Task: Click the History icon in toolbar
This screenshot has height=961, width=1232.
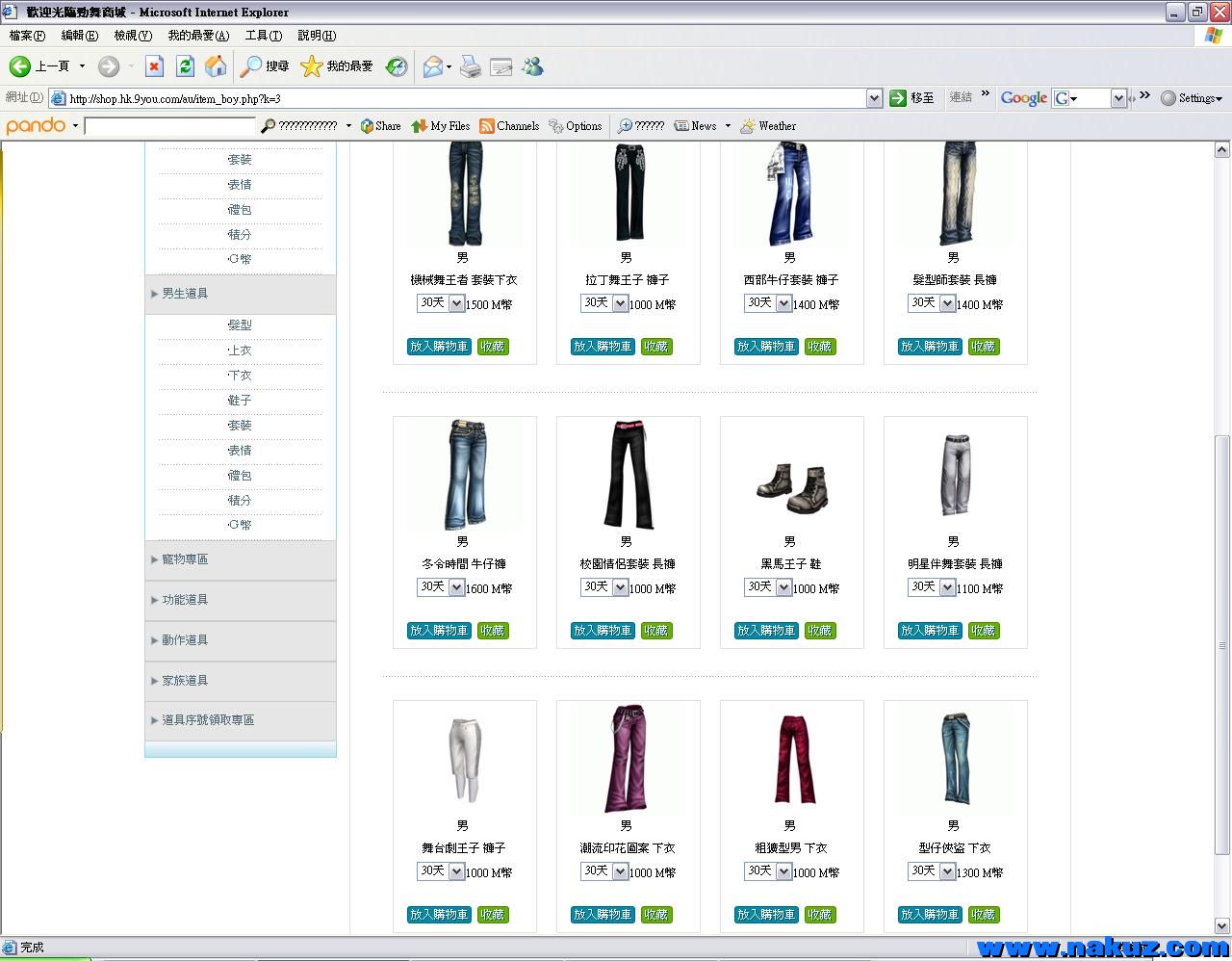Action: tap(397, 66)
